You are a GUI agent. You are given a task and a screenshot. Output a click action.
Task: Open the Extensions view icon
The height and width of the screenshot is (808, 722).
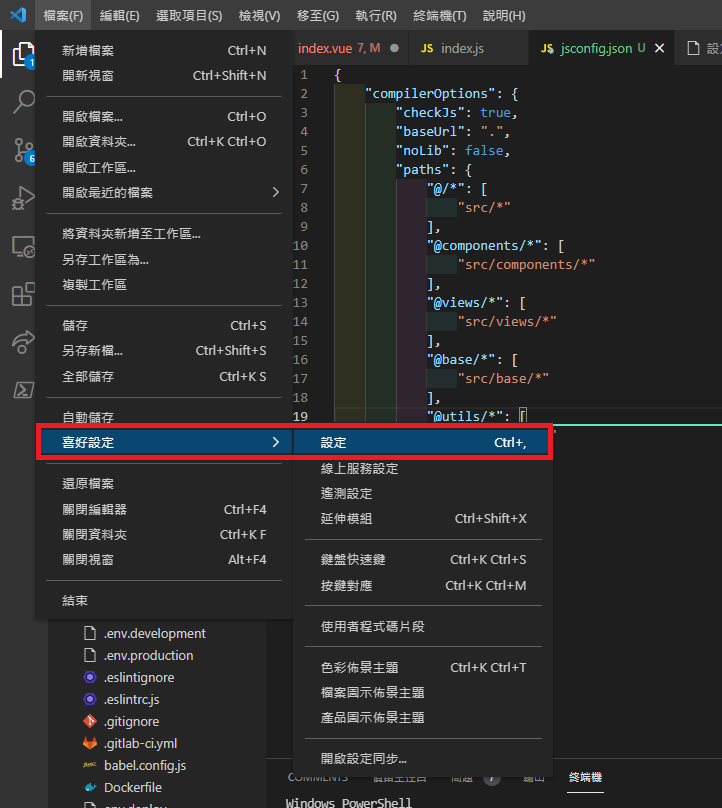coord(22,295)
